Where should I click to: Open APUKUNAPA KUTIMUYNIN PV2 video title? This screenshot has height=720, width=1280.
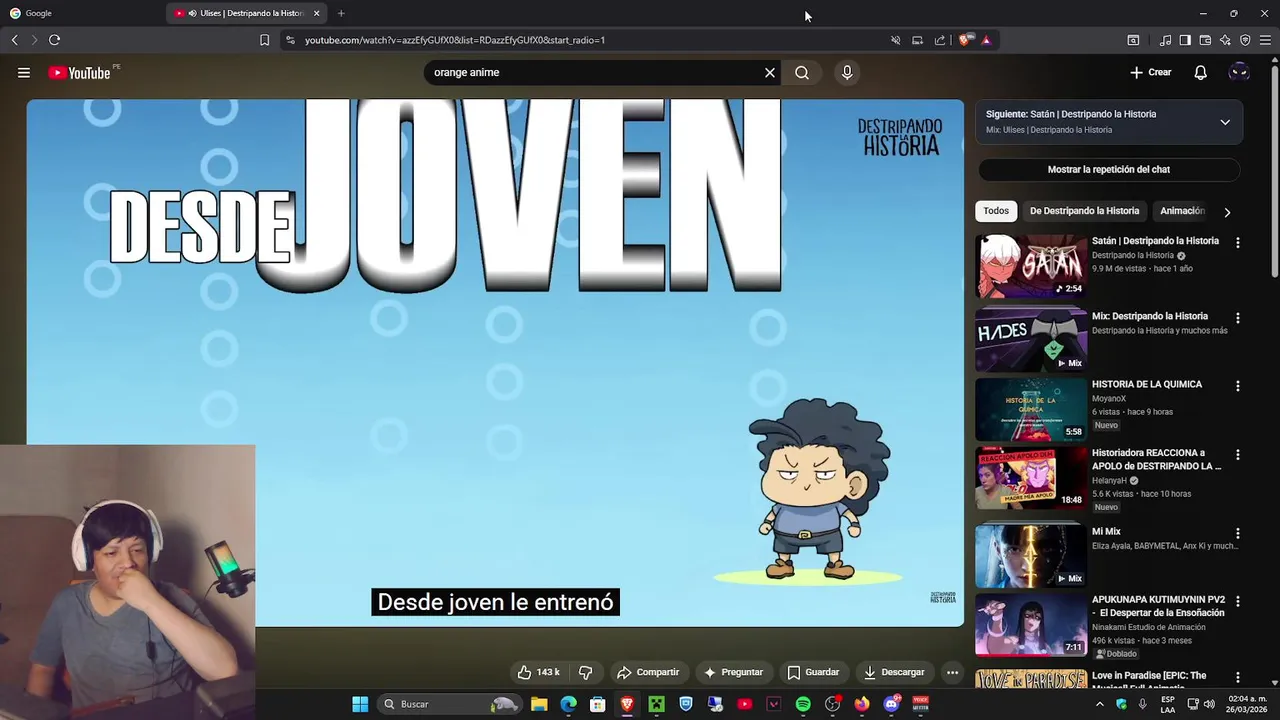1158,606
